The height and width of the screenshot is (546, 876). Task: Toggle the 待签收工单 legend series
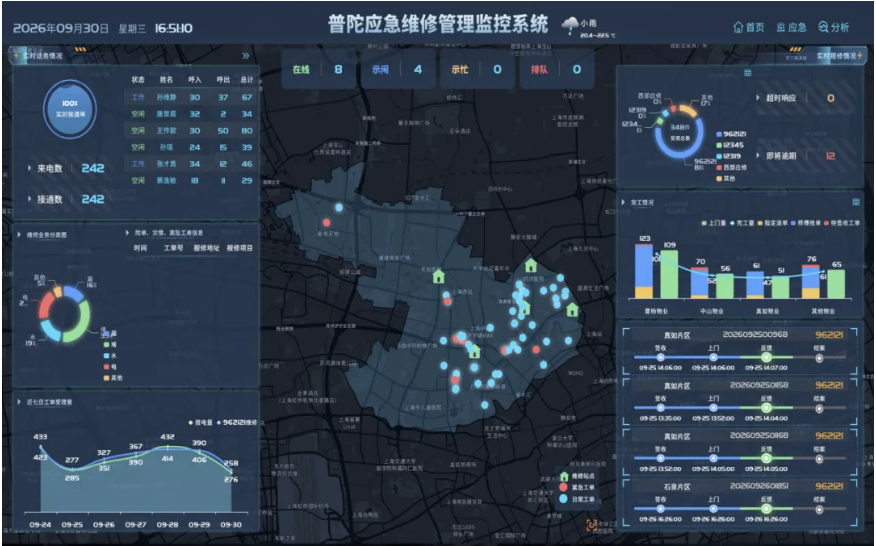(x=841, y=223)
